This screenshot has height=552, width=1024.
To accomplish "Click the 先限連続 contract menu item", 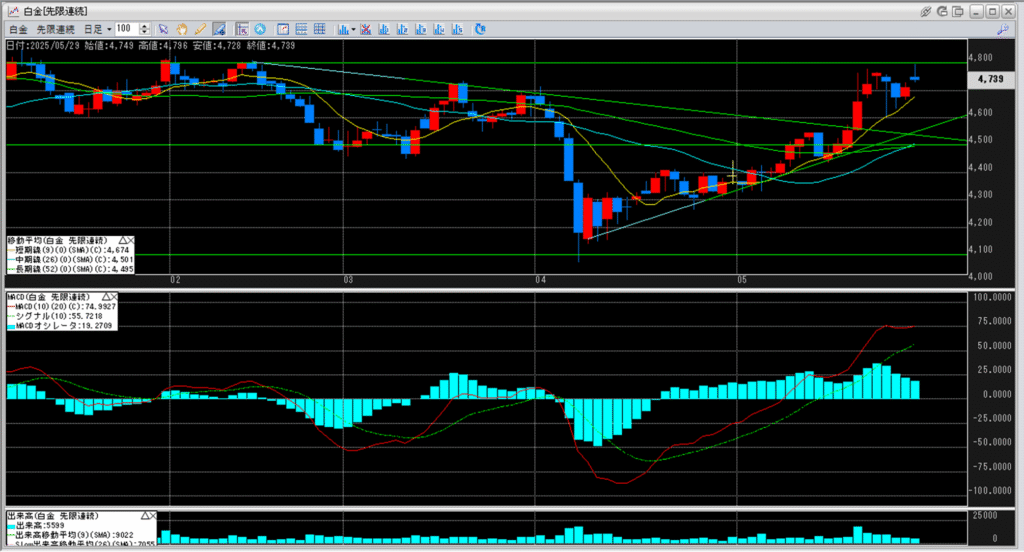I will [x=56, y=29].
